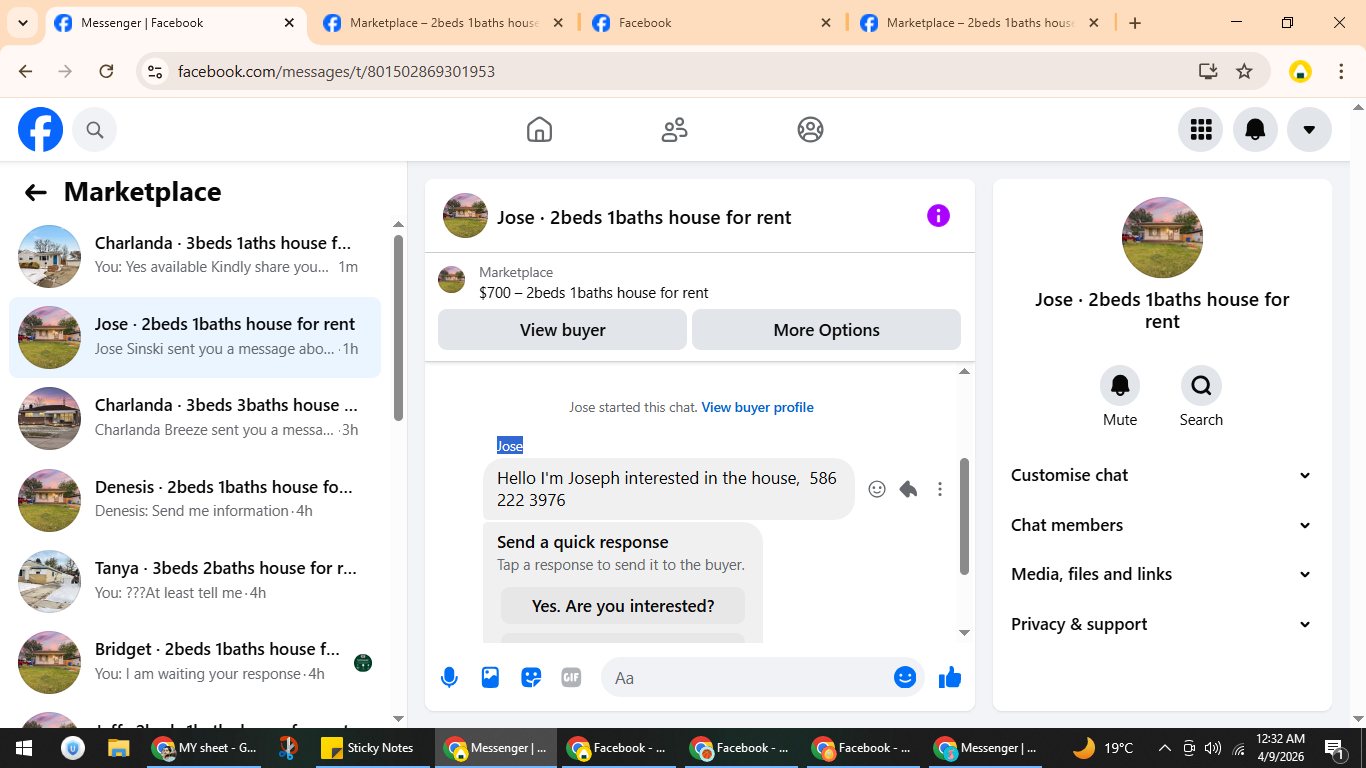1366x768 pixels.
Task: Select the Messenger | Facebook tab
Action: click(x=176, y=23)
